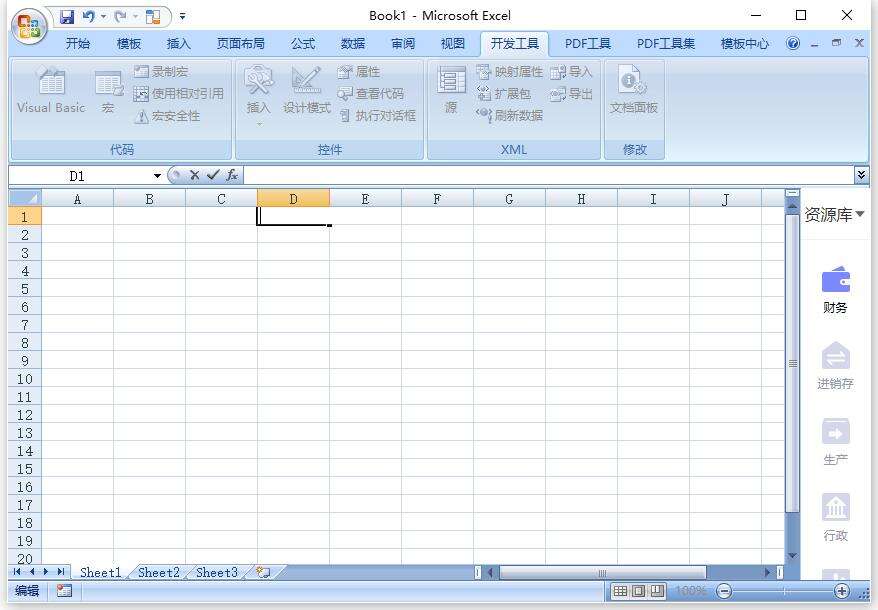The width and height of the screenshot is (878, 610).
Task: Zoom out with the minus button
Action: [724, 591]
